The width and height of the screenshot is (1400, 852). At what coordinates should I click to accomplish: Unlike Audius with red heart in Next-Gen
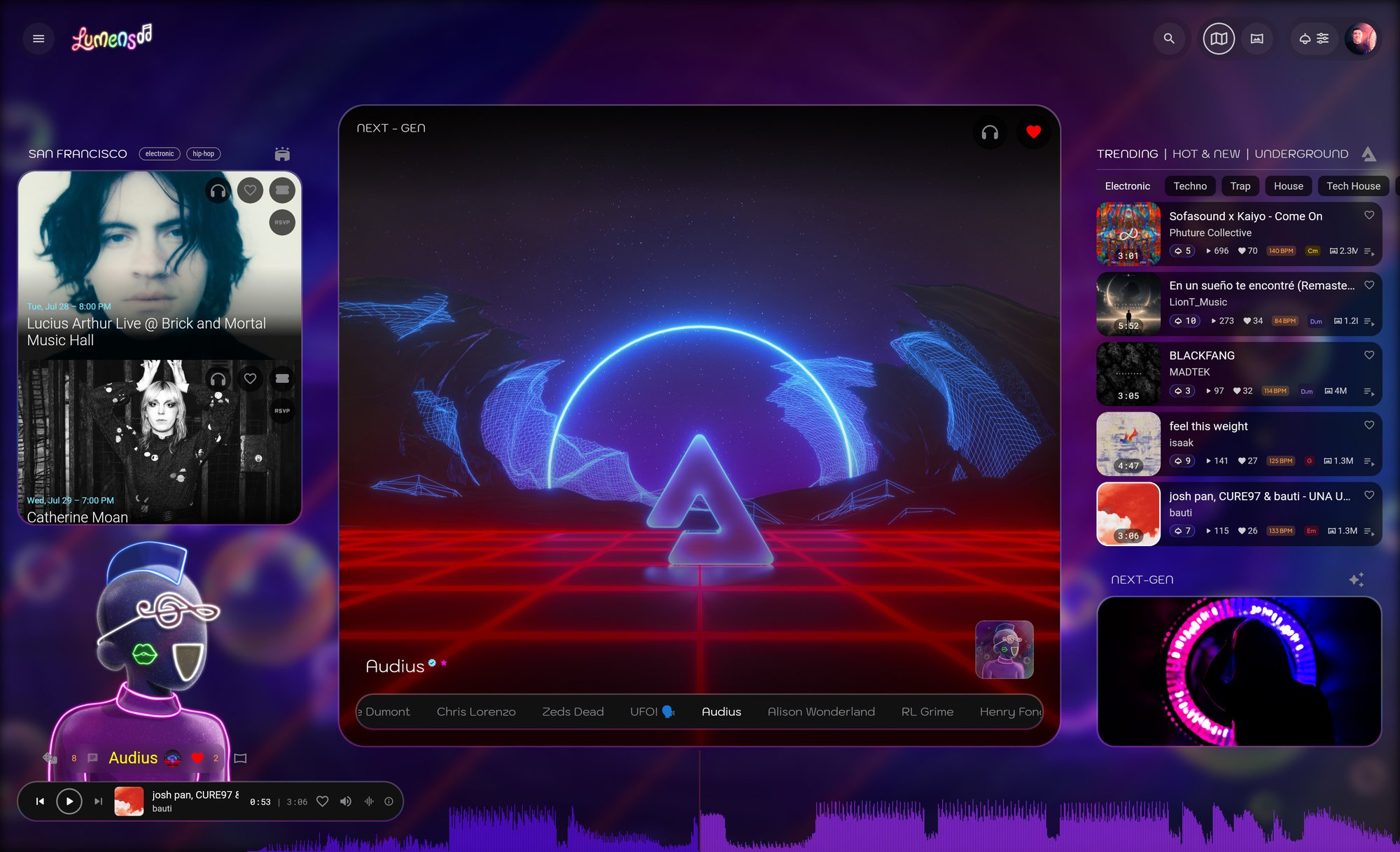tap(1033, 132)
